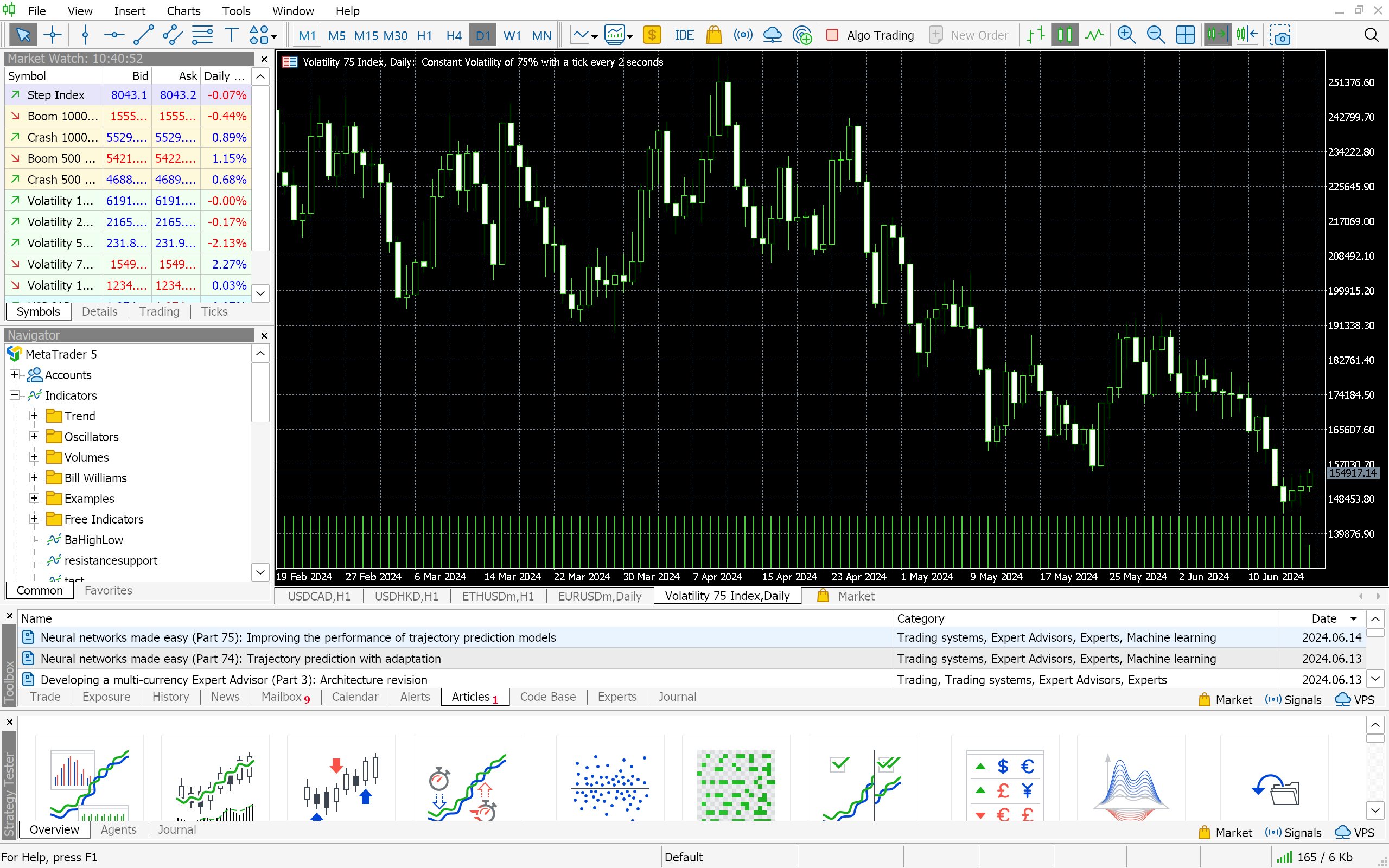The height and width of the screenshot is (868, 1389).
Task: Take a chart screenshot
Action: tap(1280, 35)
